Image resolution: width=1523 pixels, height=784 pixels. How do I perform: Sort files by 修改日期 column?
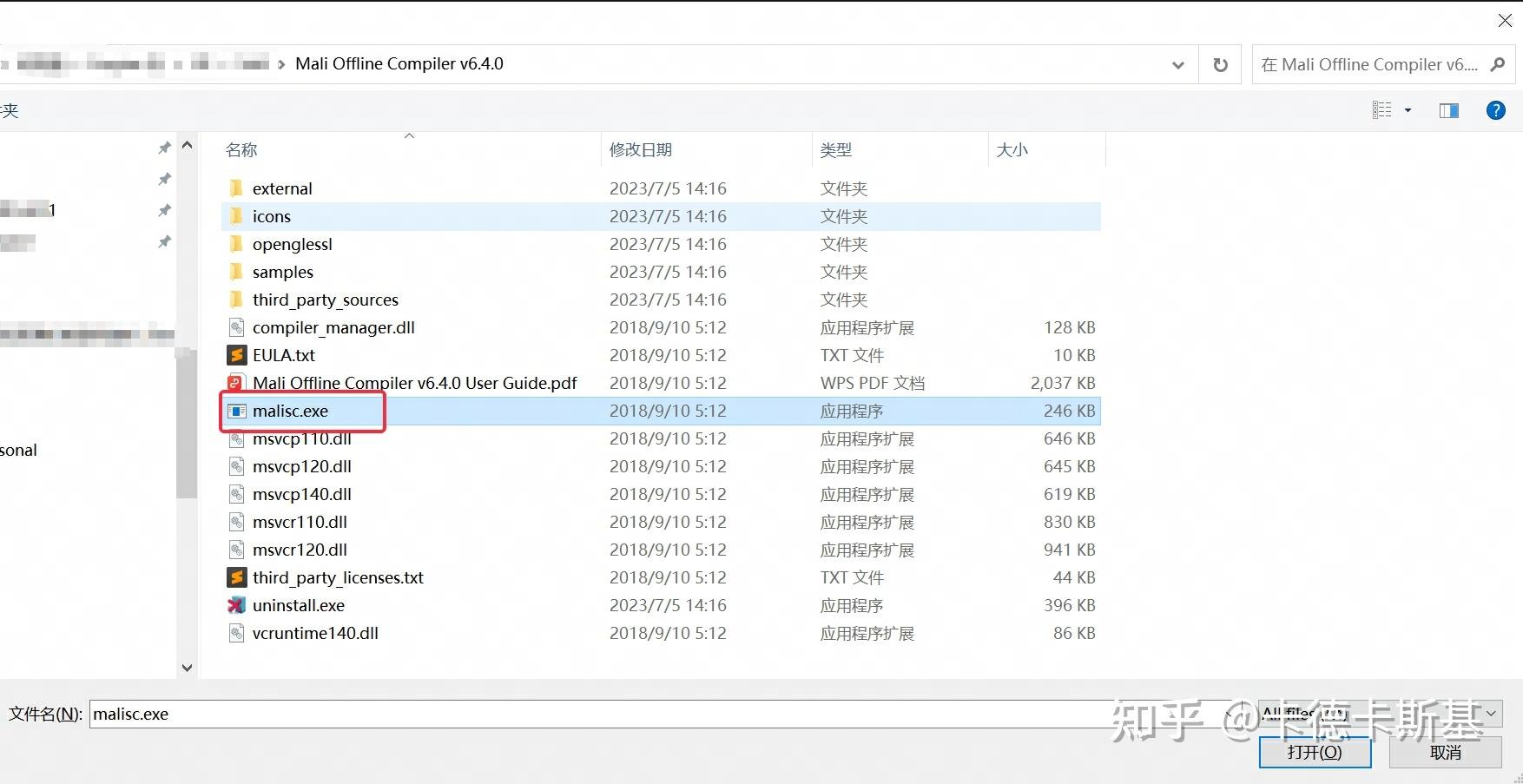pos(641,149)
